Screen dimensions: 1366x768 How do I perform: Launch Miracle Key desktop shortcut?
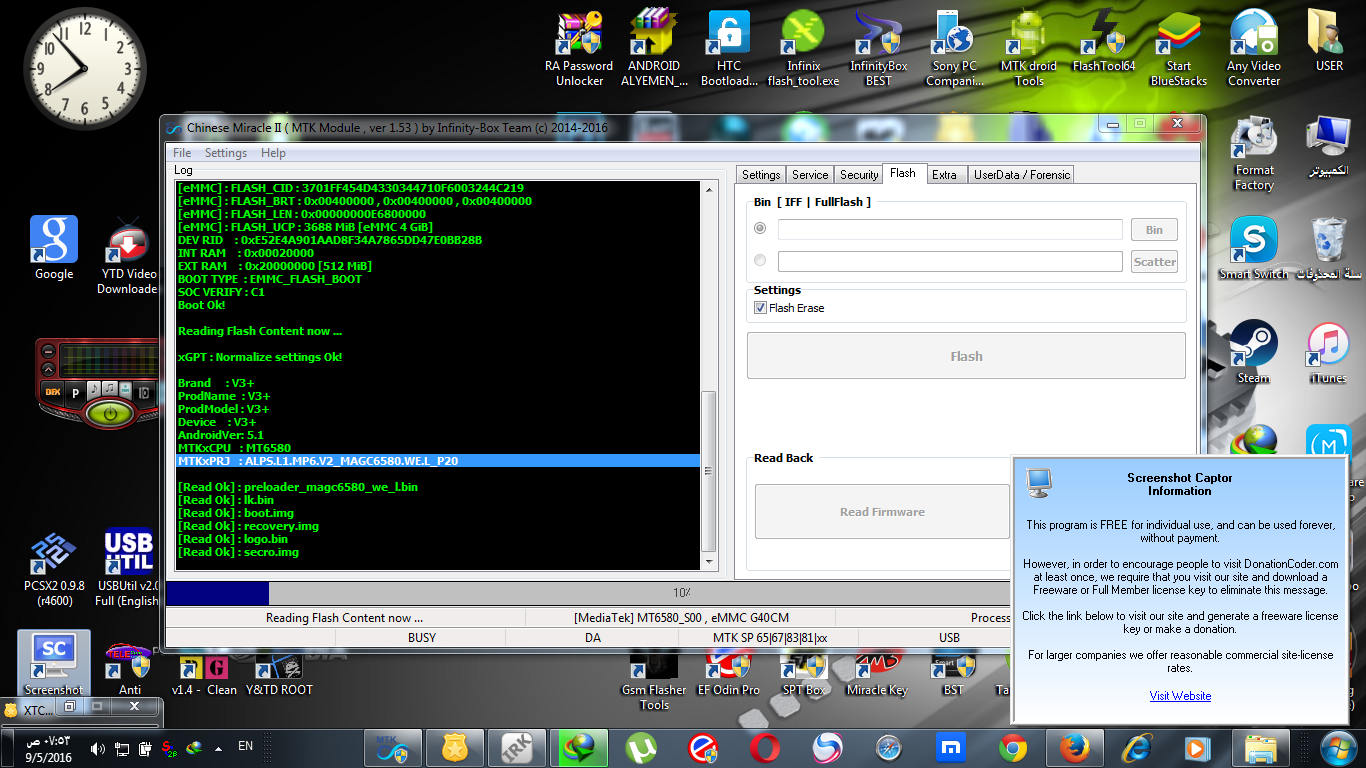(x=877, y=672)
